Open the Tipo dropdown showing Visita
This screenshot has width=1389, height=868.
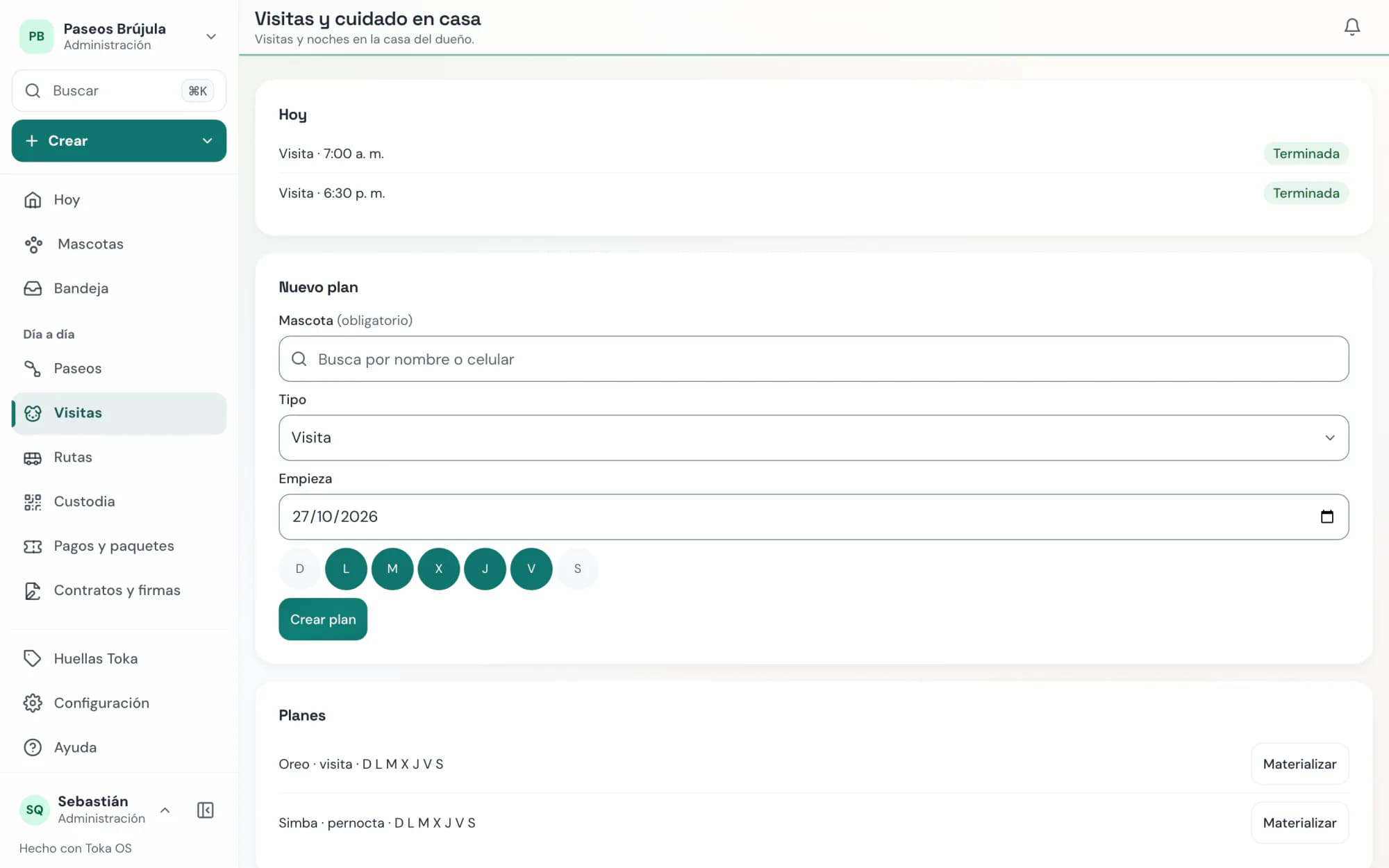813,437
